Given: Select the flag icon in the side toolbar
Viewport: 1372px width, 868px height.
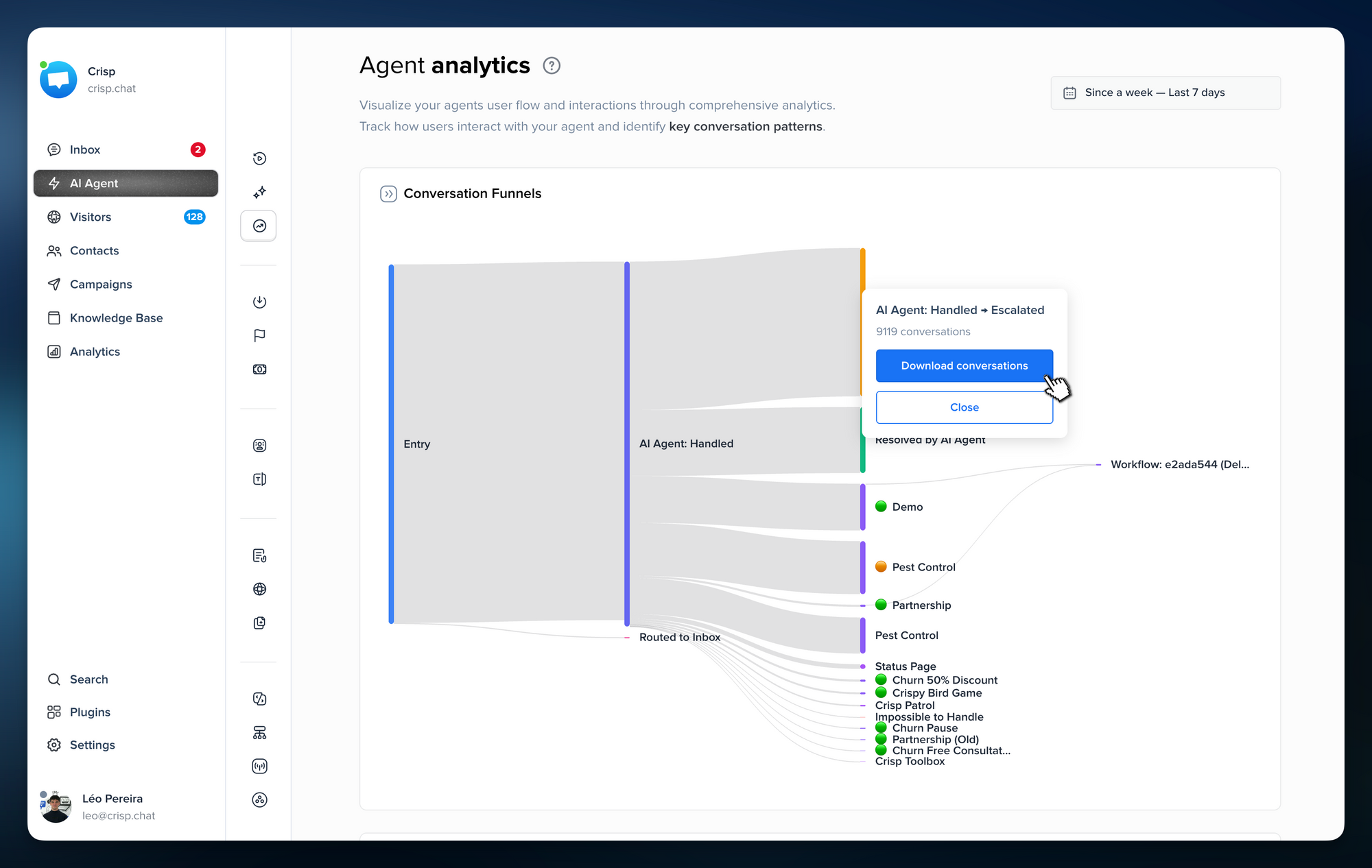Looking at the screenshot, I should (259, 335).
